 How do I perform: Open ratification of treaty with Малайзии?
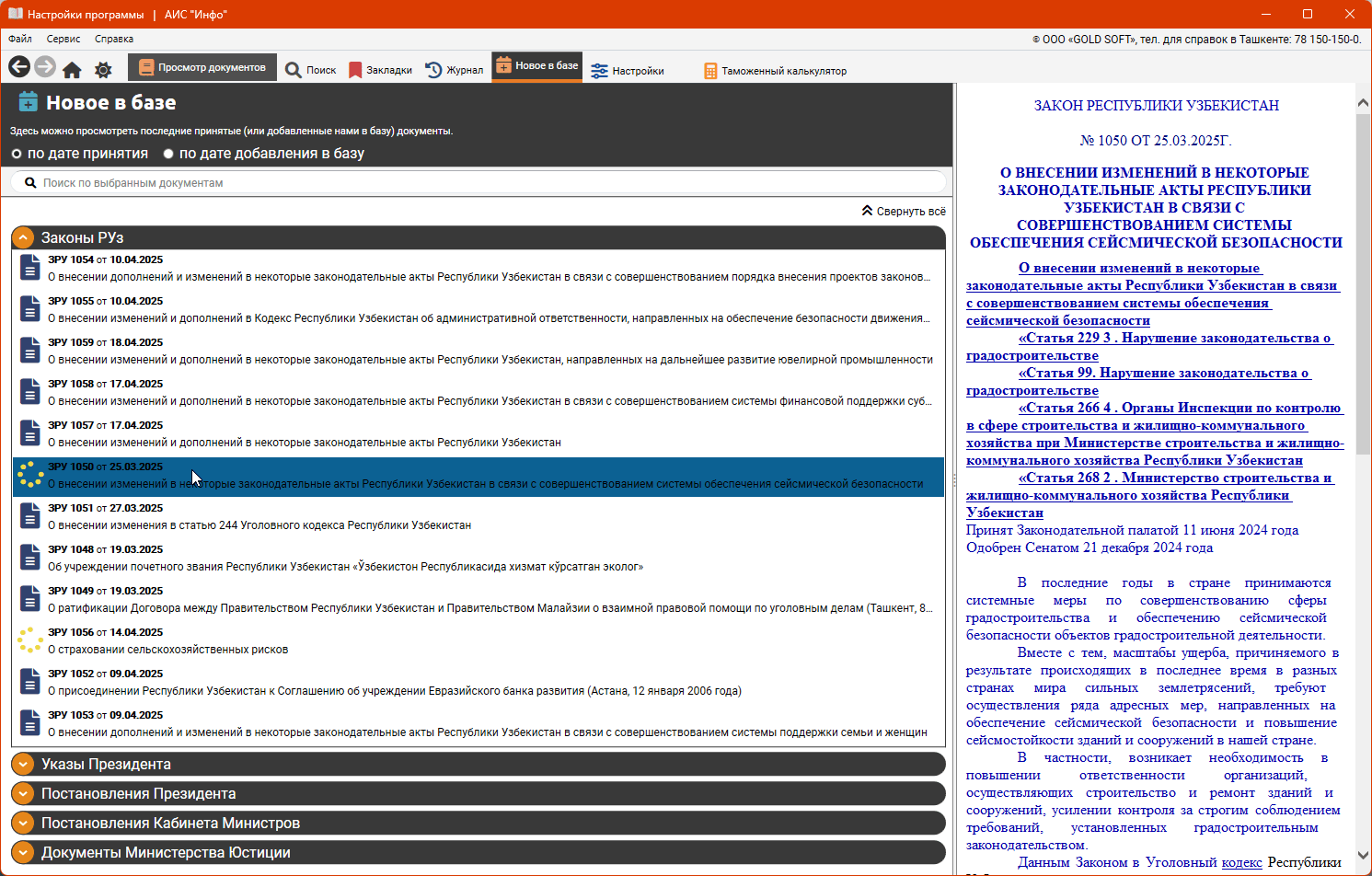[490, 608]
